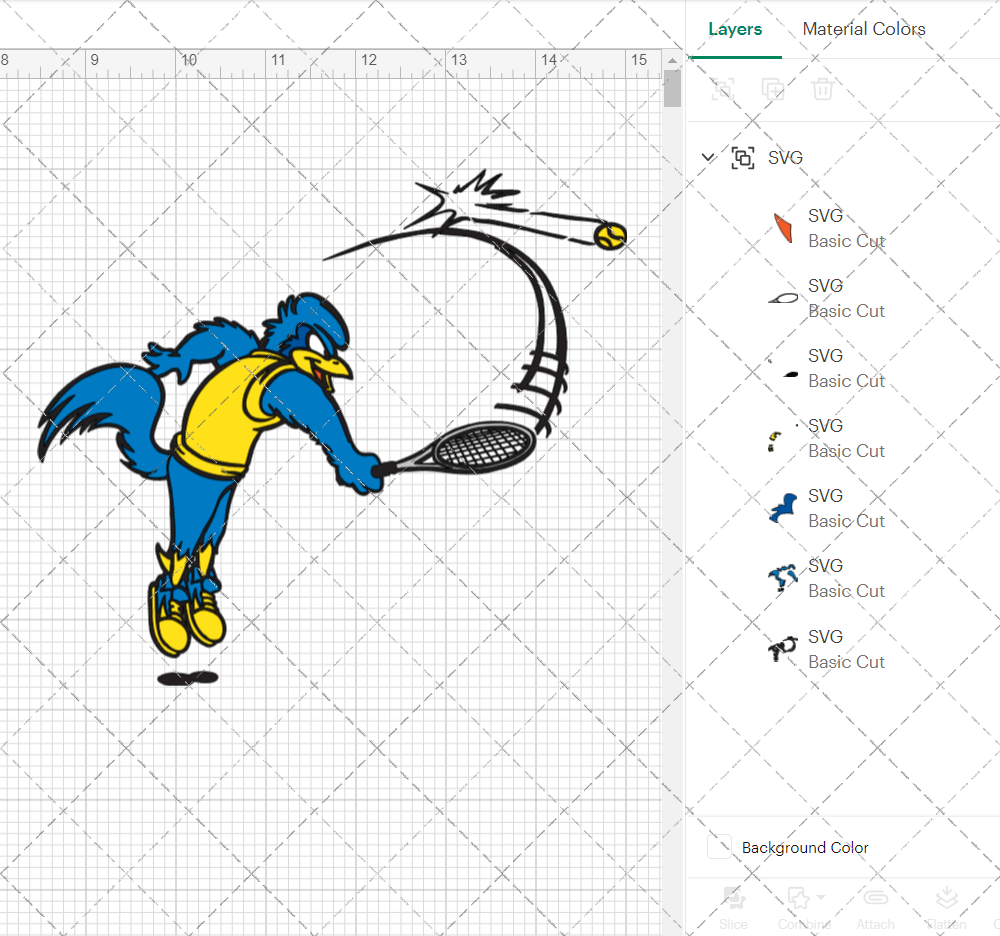Click the Group icon in layers toolbar
The width and height of the screenshot is (1000, 936).
coord(723,89)
